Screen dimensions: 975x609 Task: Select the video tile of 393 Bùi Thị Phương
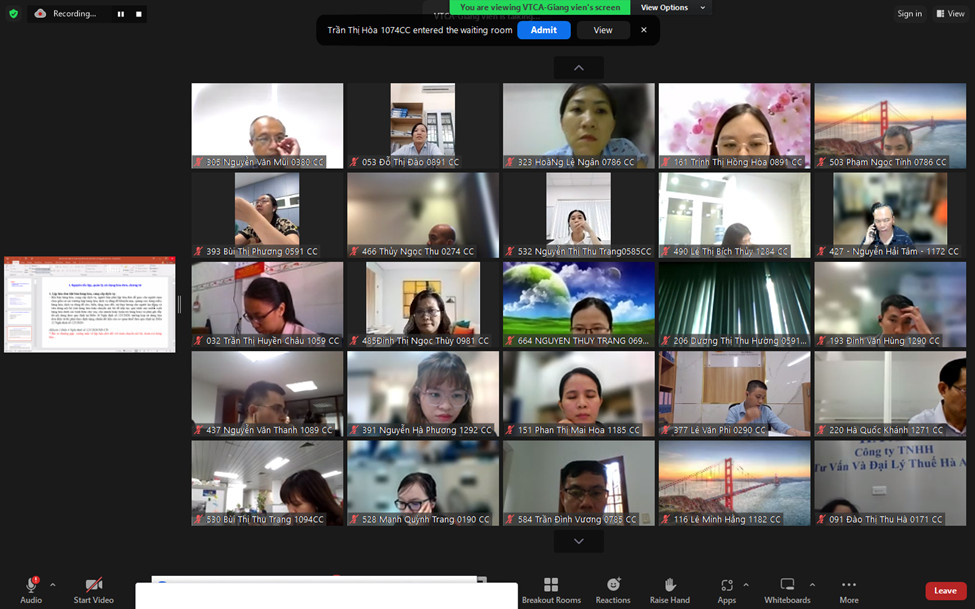pyautogui.click(x=267, y=215)
